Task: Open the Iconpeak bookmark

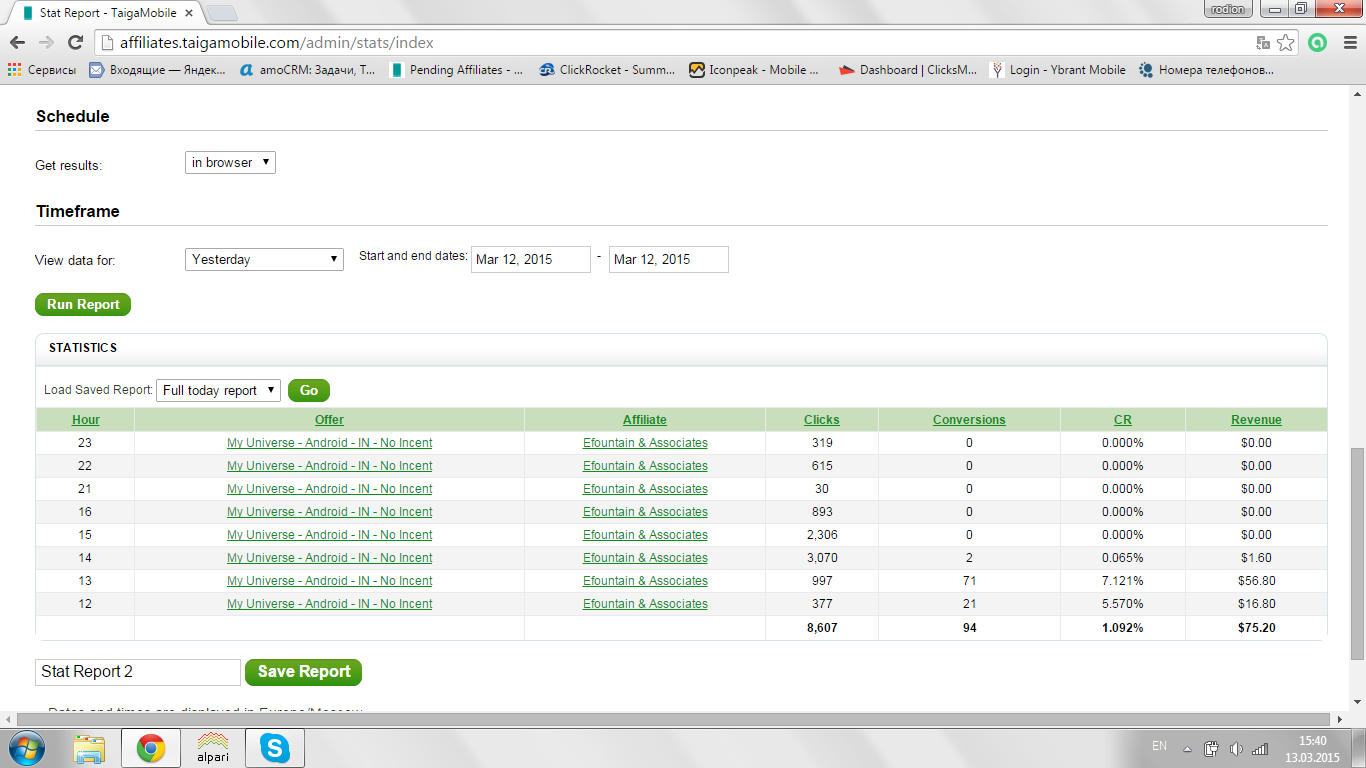Action: 755,70
